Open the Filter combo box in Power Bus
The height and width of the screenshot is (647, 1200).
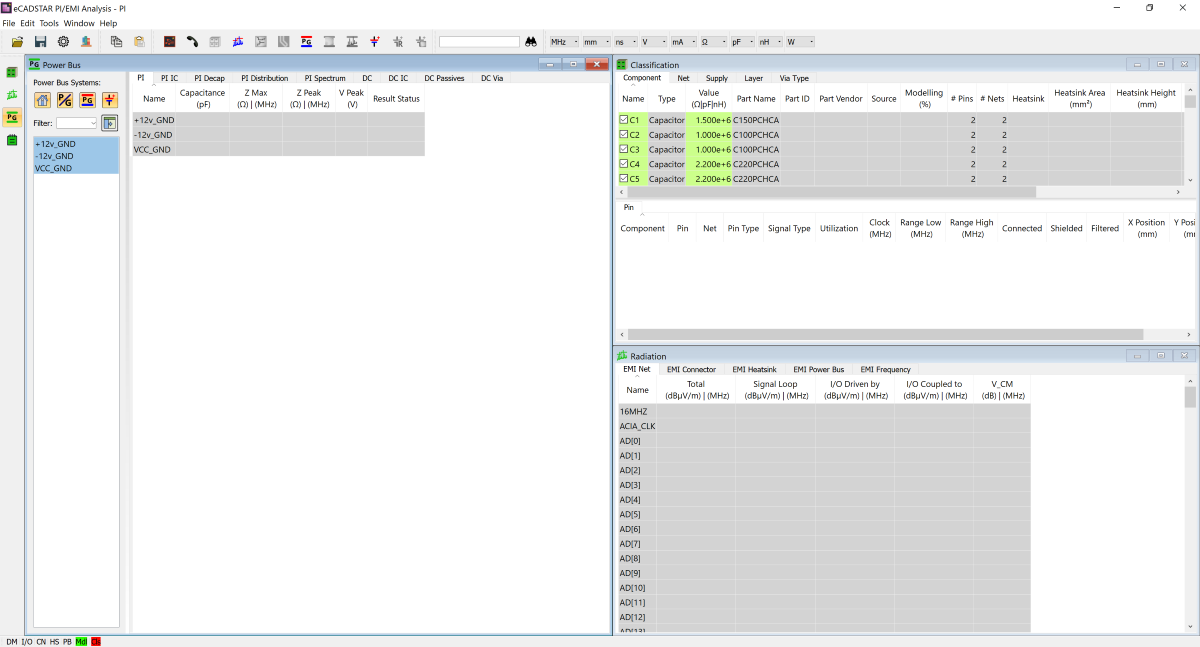point(77,123)
